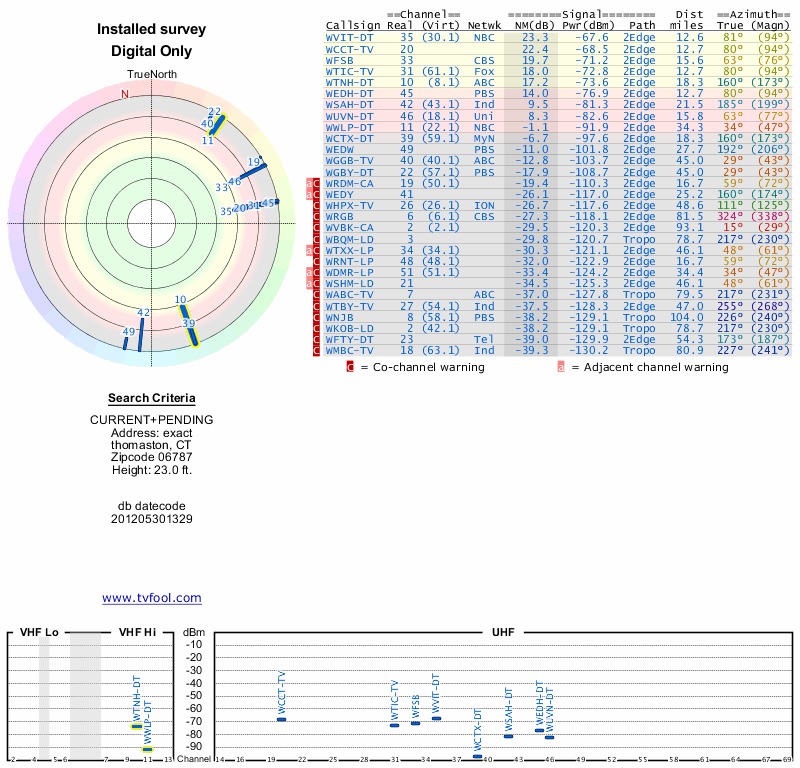800x768 pixels.
Task: Click the co-channel icon beside WMBC-TV
Action: coord(317,350)
